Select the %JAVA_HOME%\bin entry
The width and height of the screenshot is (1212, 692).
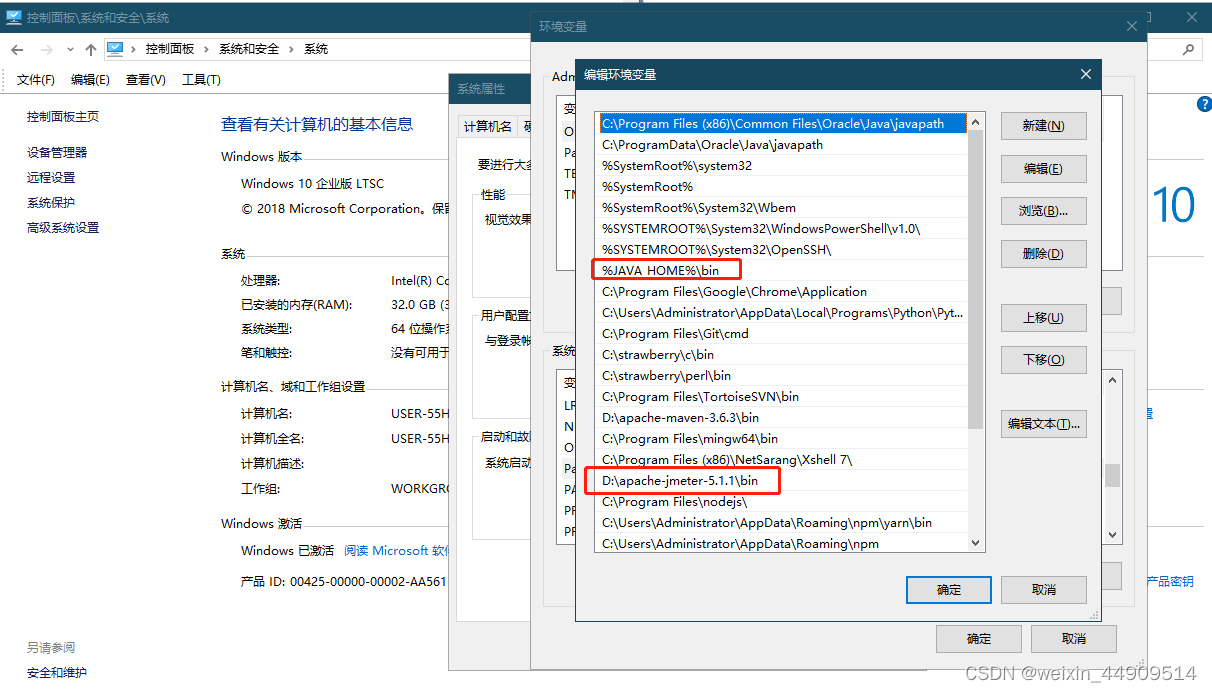click(781, 271)
